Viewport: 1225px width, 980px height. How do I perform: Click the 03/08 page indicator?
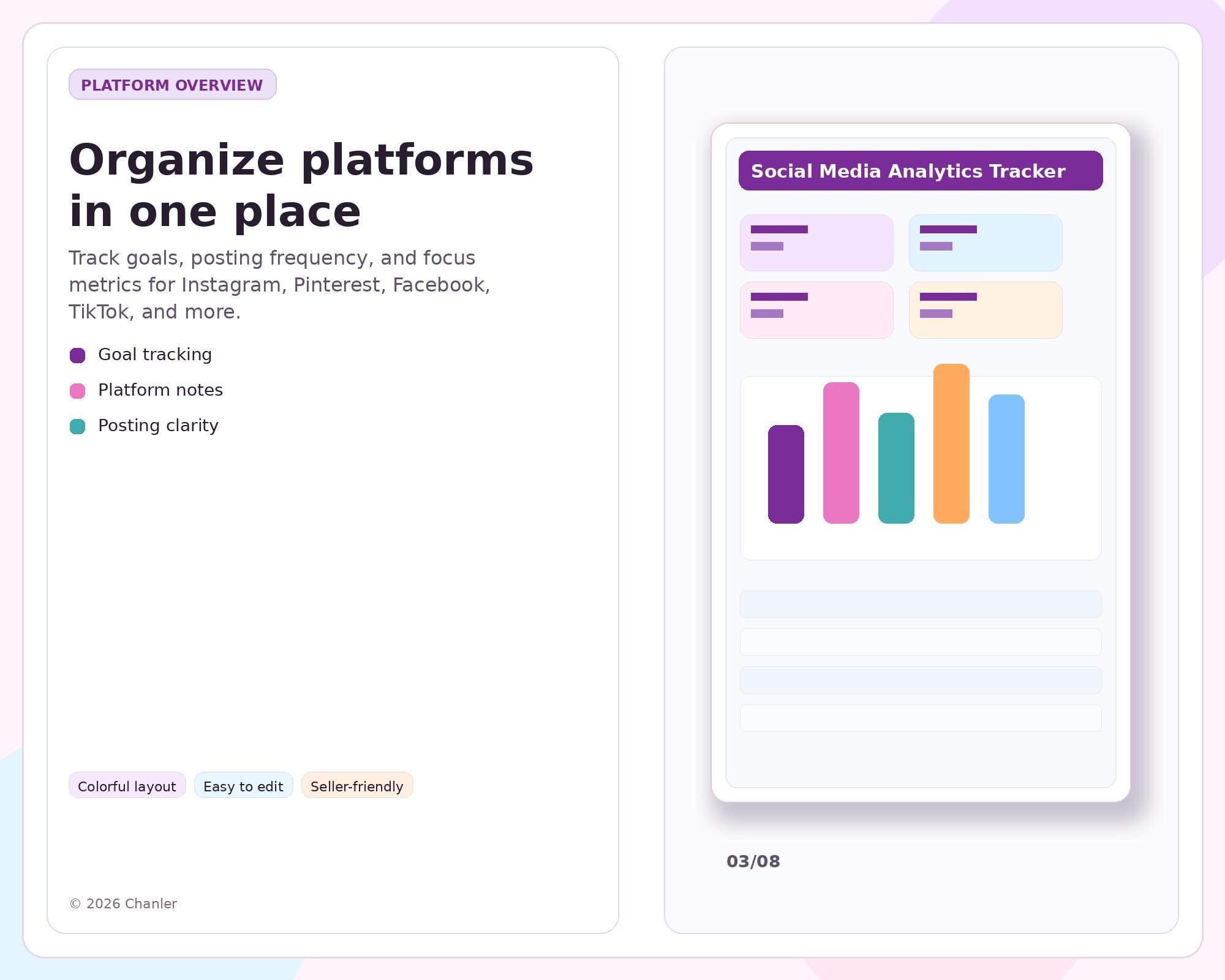(x=753, y=862)
